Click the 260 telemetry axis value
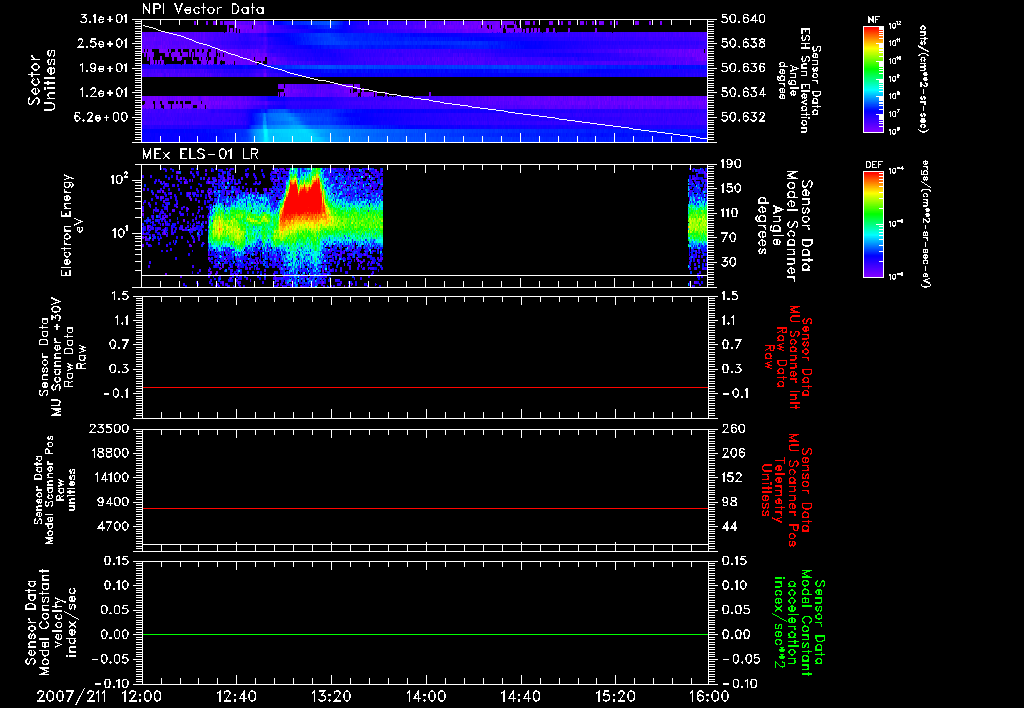Viewport: 1024px width, 708px height. (732, 428)
